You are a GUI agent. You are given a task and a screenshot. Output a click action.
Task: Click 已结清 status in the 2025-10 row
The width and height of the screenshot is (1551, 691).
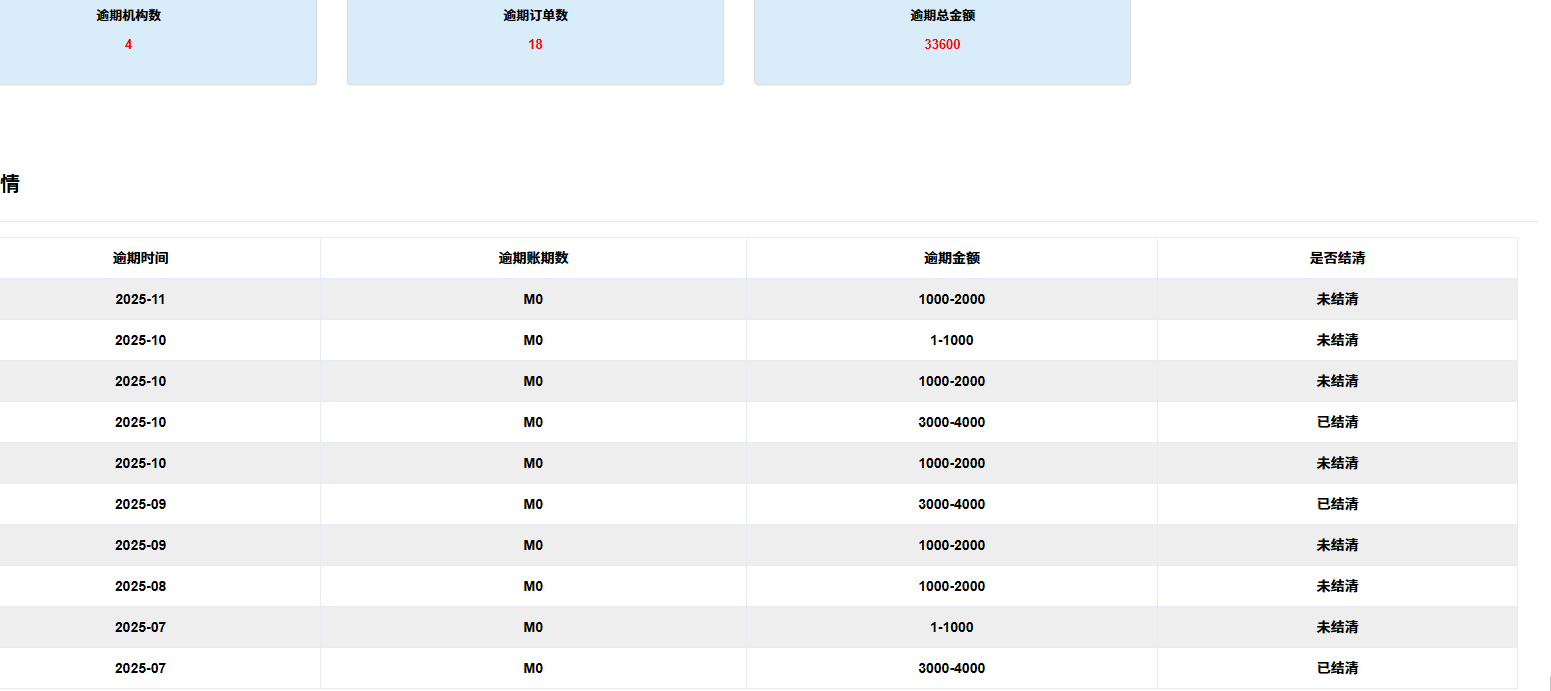tap(1337, 422)
